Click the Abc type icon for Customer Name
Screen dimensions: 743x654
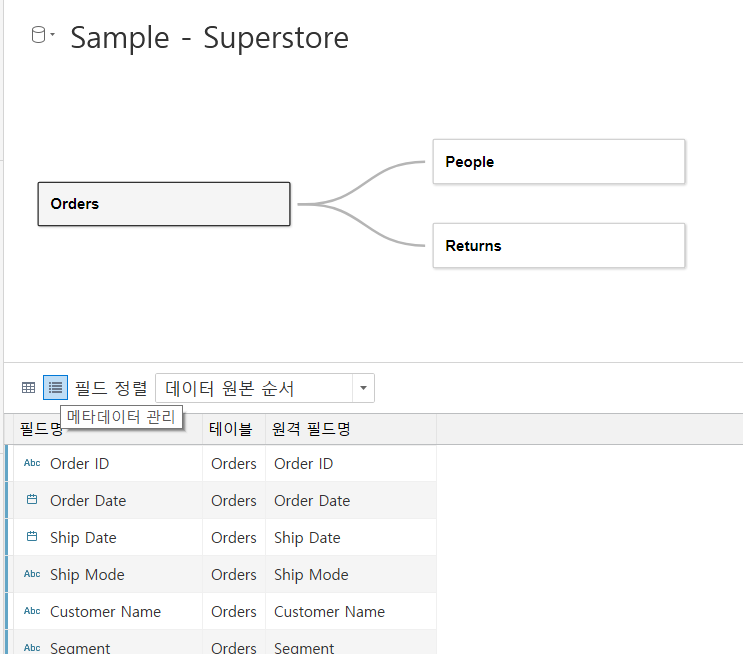[32, 611]
